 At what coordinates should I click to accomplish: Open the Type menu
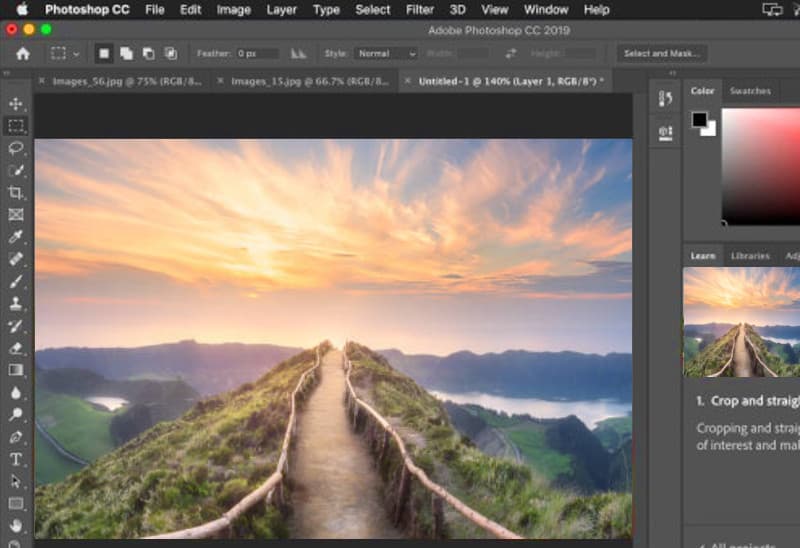pyautogui.click(x=326, y=10)
